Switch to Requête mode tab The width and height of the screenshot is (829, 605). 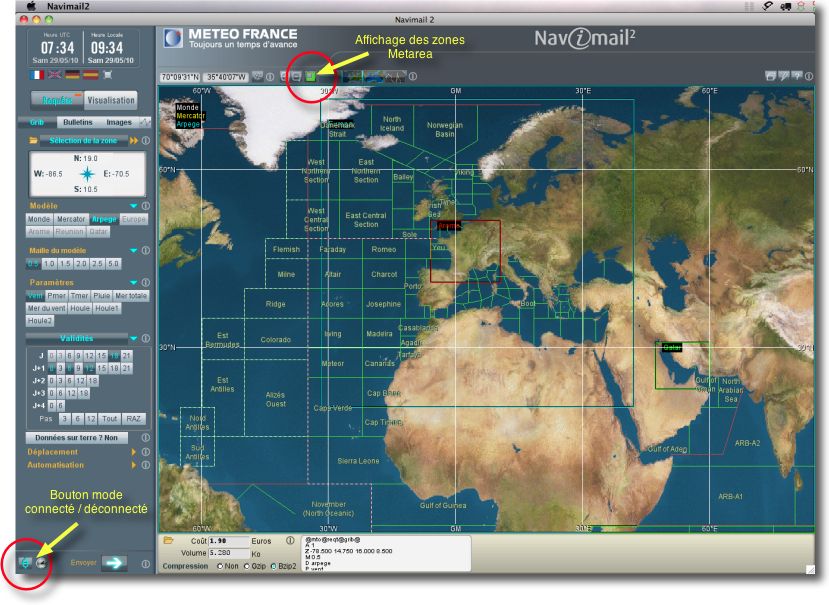(57, 100)
